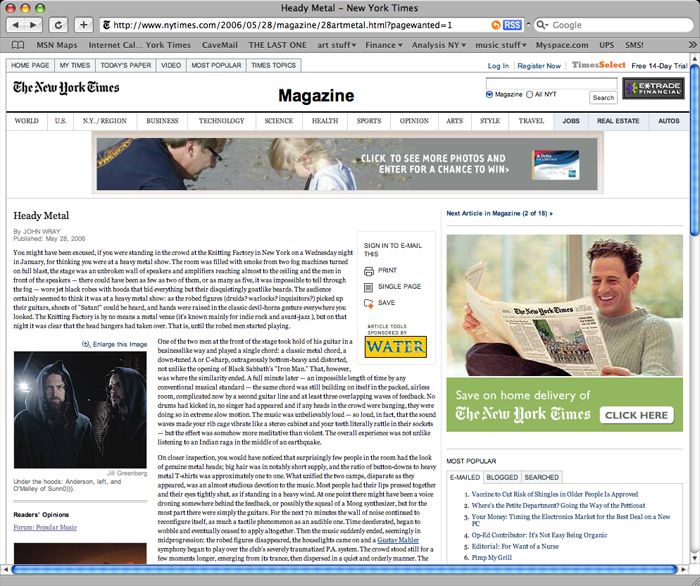Open the CaveMail bookmark
This screenshot has height=586, width=700.
[x=220, y=45]
